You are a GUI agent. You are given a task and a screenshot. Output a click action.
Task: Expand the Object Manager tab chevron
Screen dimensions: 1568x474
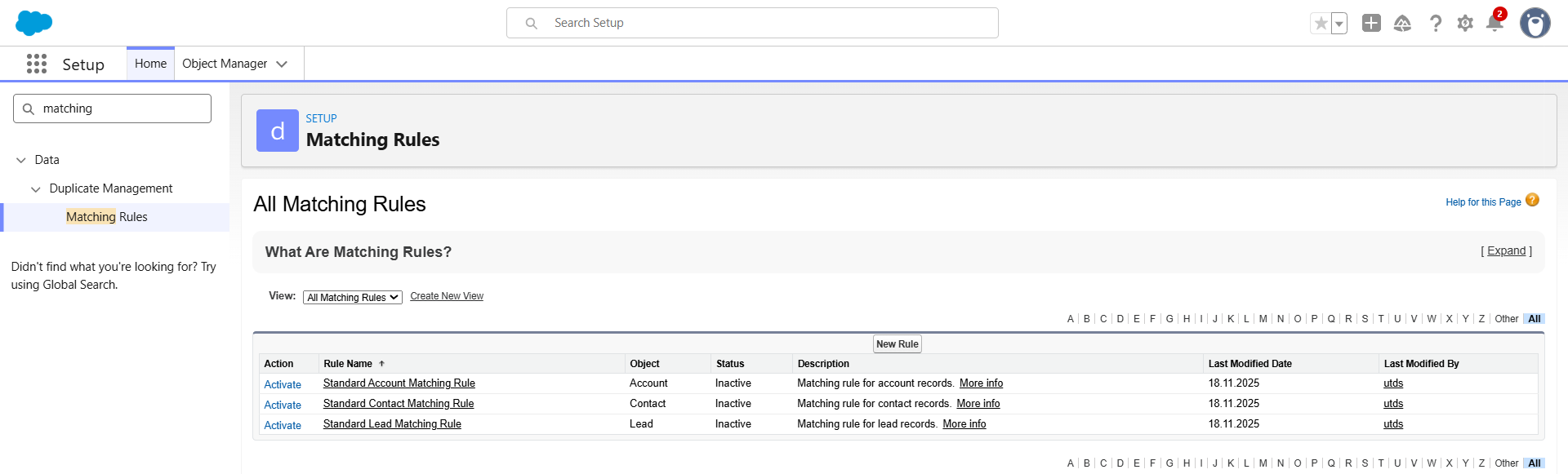282,64
